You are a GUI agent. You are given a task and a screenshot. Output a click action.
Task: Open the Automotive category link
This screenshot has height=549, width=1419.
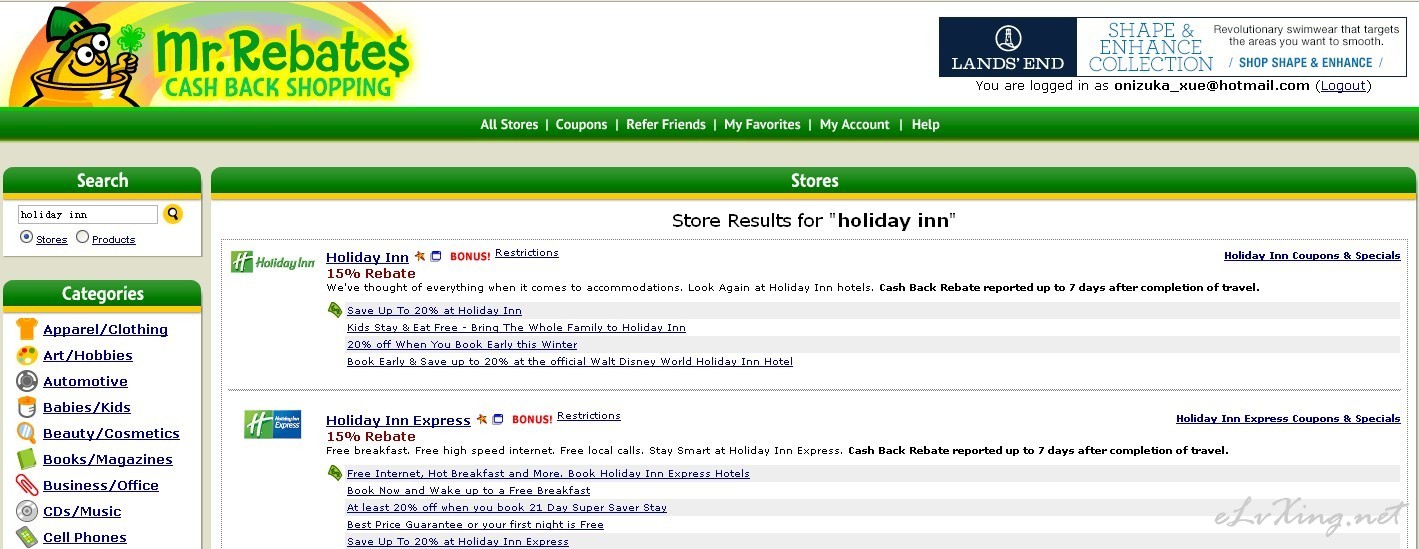[x=85, y=382]
